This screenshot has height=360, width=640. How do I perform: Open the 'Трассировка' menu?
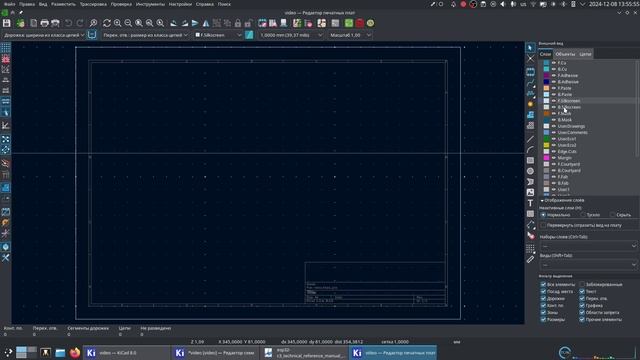pos(93,4)
